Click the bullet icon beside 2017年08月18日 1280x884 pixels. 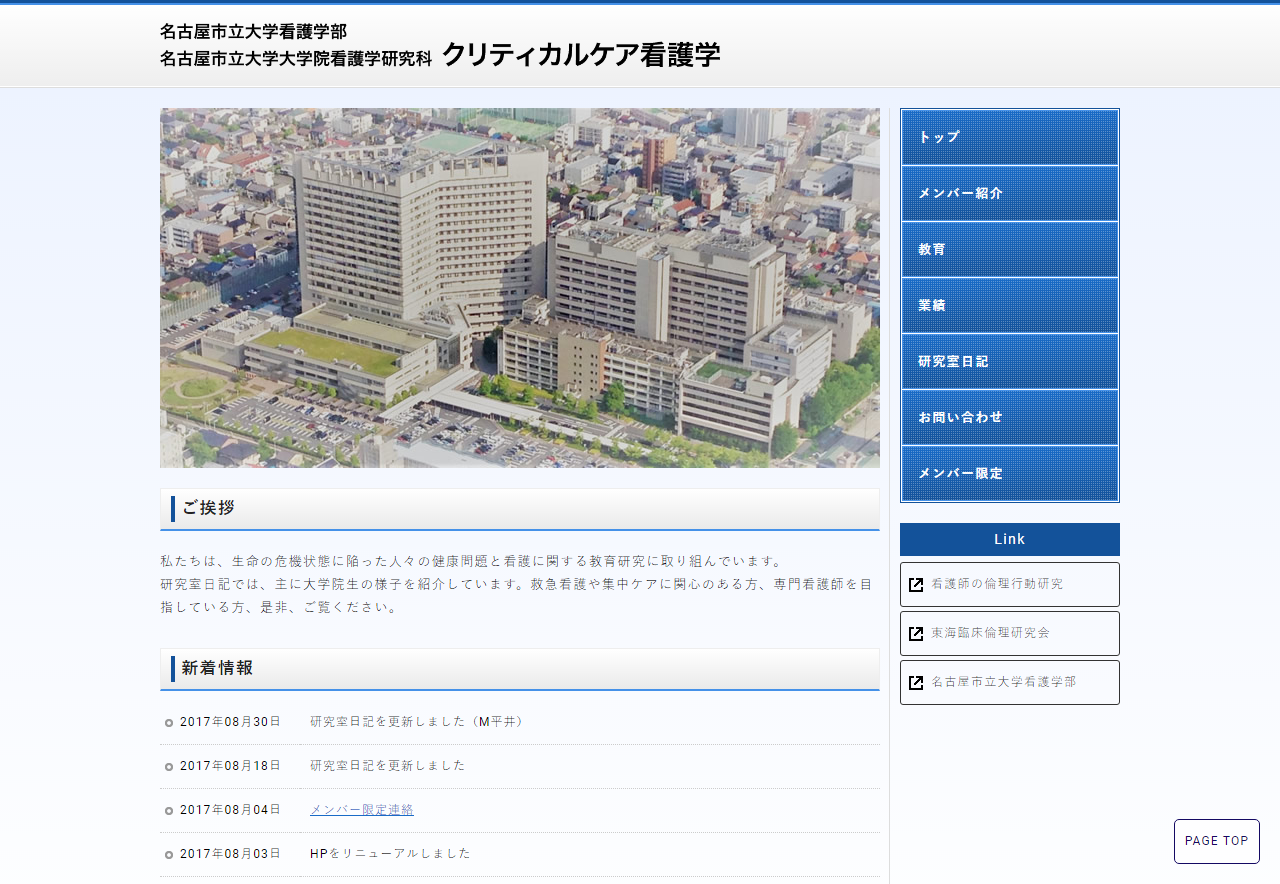click(x=169, y=767)
